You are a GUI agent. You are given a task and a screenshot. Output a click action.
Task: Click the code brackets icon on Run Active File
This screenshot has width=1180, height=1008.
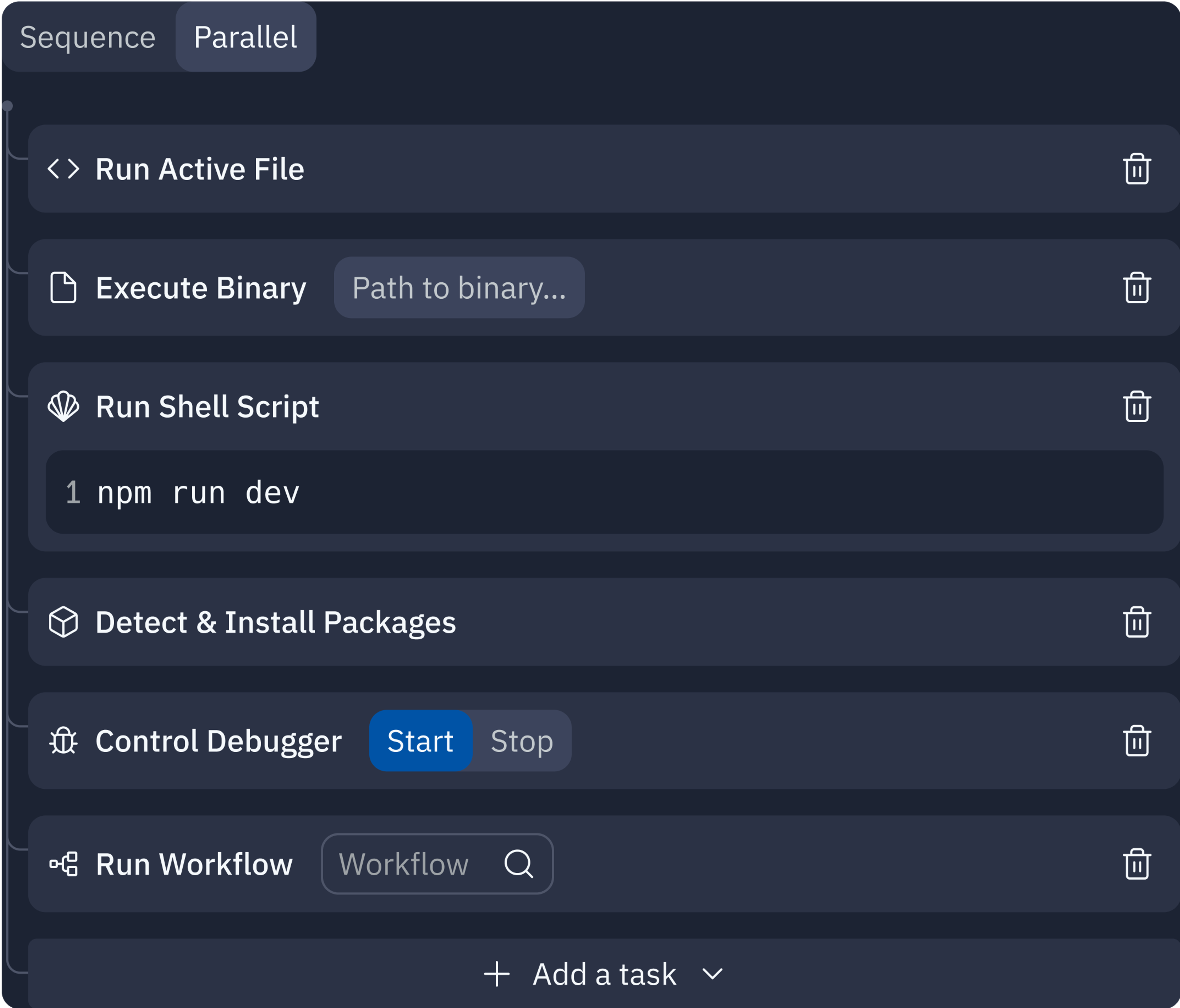[x=63, y=169]
